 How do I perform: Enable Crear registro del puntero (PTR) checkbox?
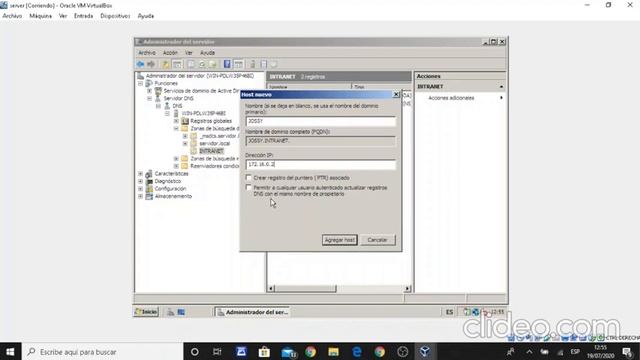tap(249, 178)
